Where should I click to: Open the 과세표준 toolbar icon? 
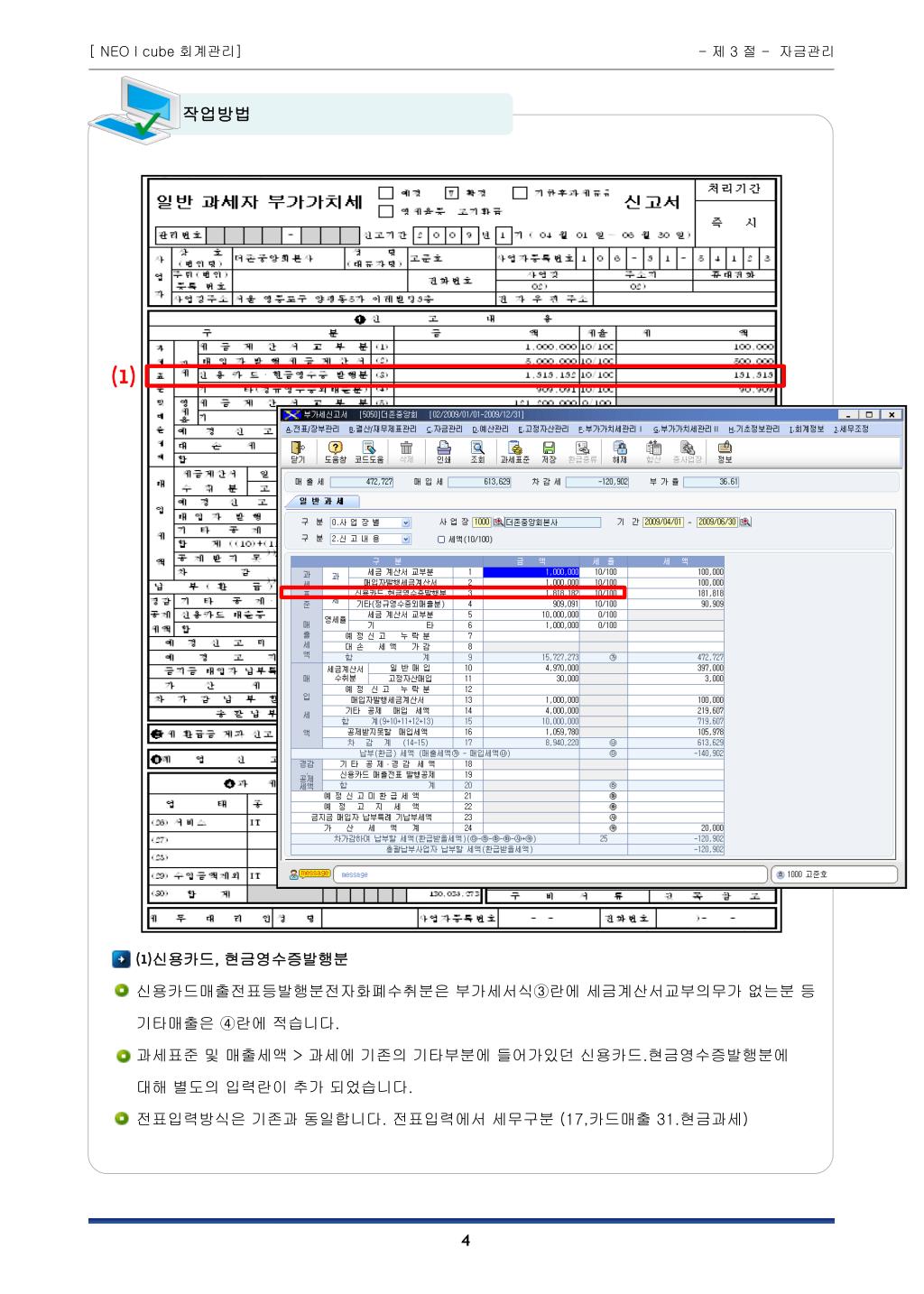click(x=514, y=451)
